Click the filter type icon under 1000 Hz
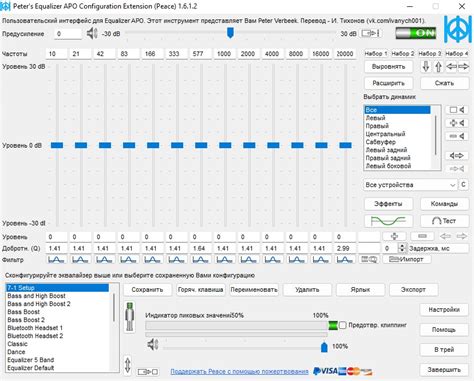The height and width of the screenshot is (381, 474). (x=224, y=259)
